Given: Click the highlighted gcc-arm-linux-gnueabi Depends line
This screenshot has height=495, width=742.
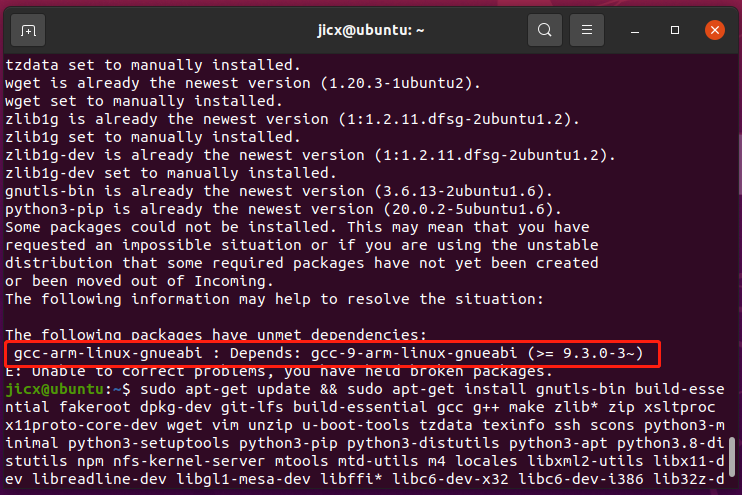Looking at the screenshot, I should click(x=328, y=353).
